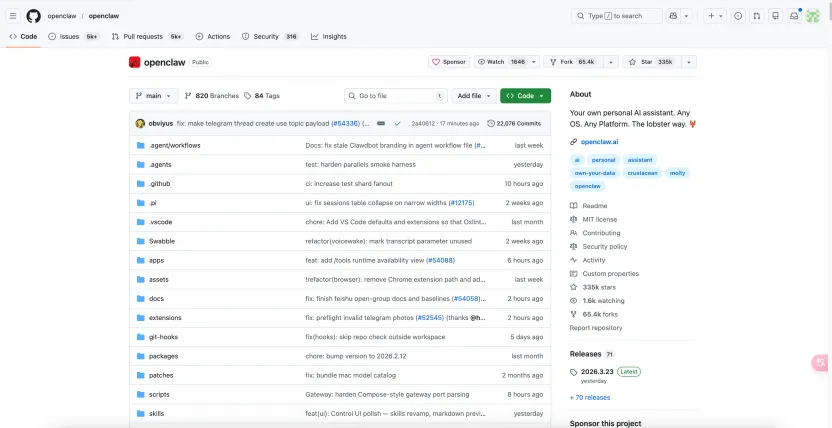The width and height of the screenshot is (832, 428).
Task: Open the skills folder
Action: click(x=157, y=414)
